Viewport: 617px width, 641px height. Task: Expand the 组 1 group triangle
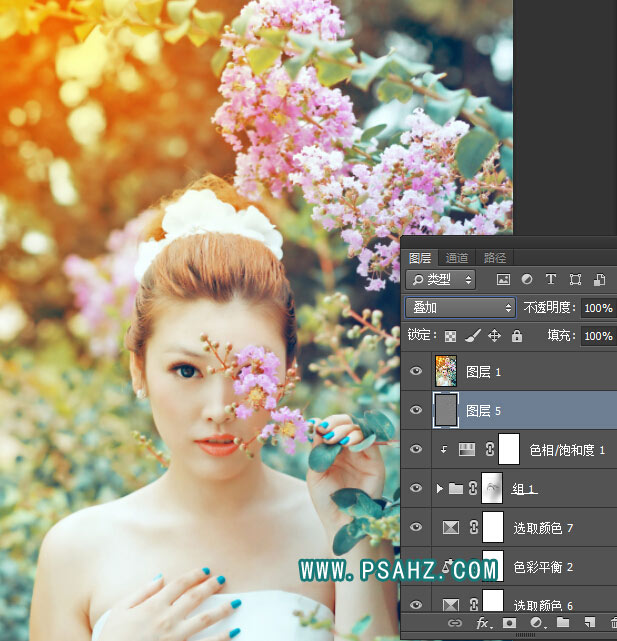click(439, 489)
